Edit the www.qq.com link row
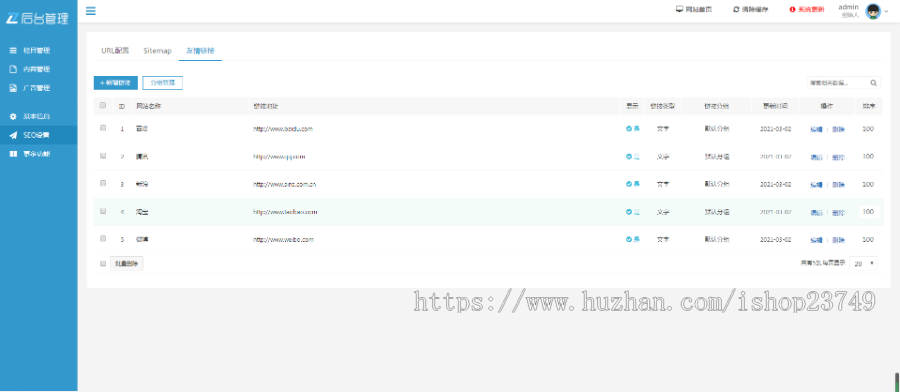Viewport: 900px width, 392px height. click(816, 157)
